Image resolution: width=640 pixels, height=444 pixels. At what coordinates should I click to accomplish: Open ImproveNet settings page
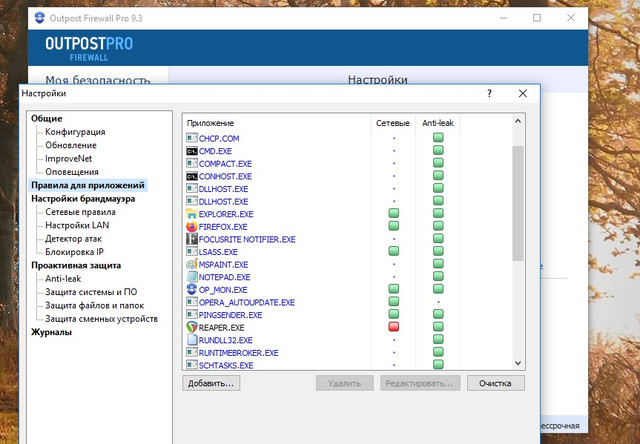coord(69,158)
